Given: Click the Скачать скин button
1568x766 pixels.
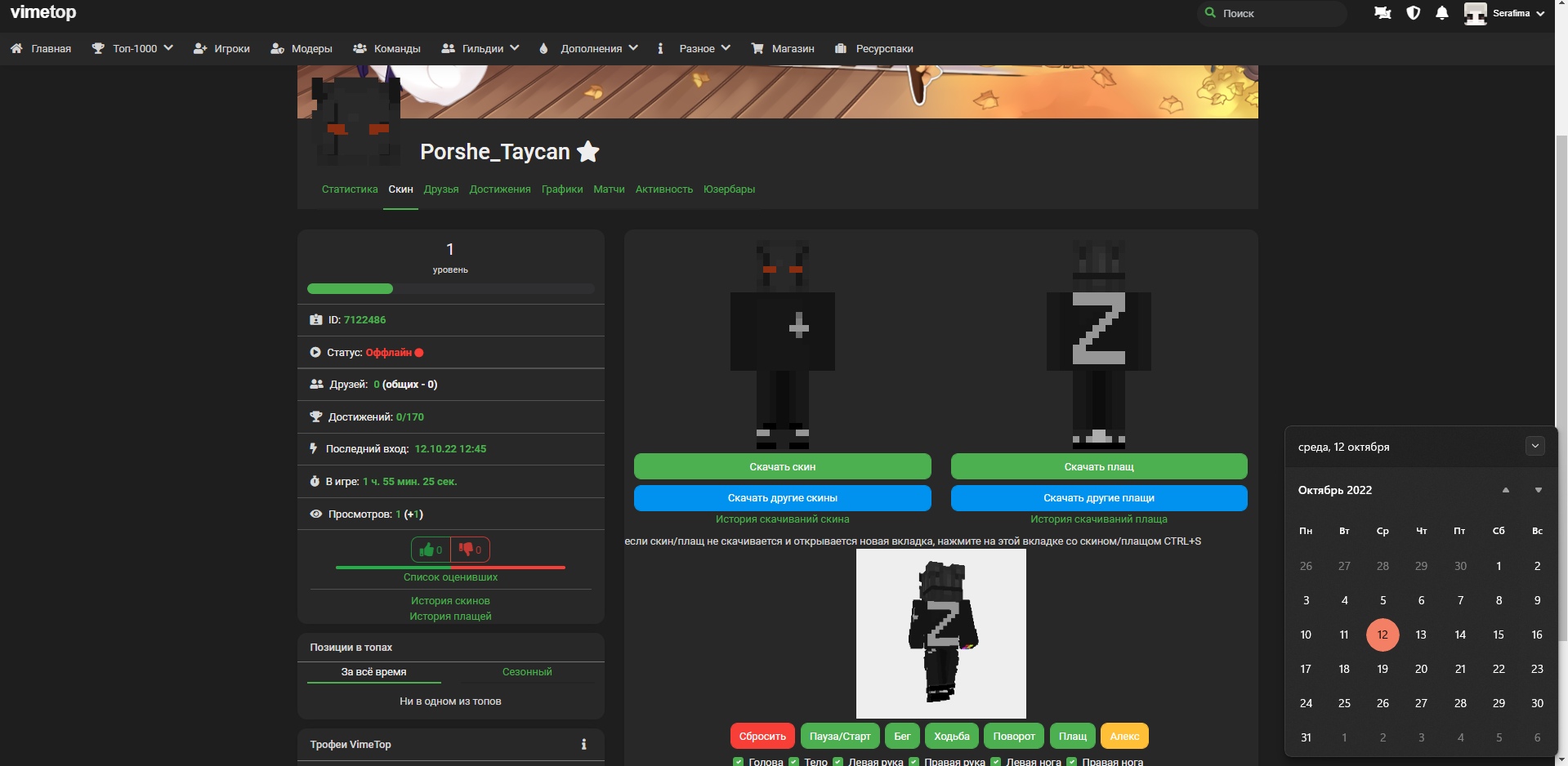Looking at the screenshot, I should click(782, 466).
